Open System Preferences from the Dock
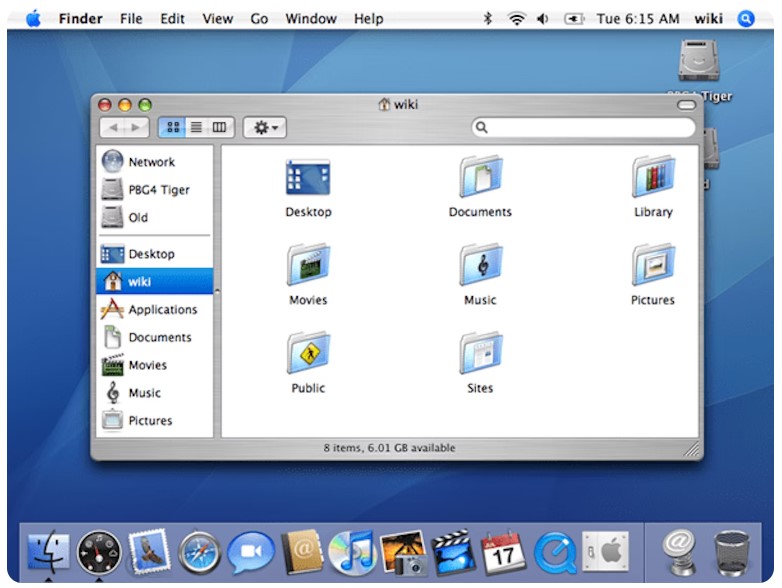The image size is (782, 588). pyautogui.click(x=605, y=552)
